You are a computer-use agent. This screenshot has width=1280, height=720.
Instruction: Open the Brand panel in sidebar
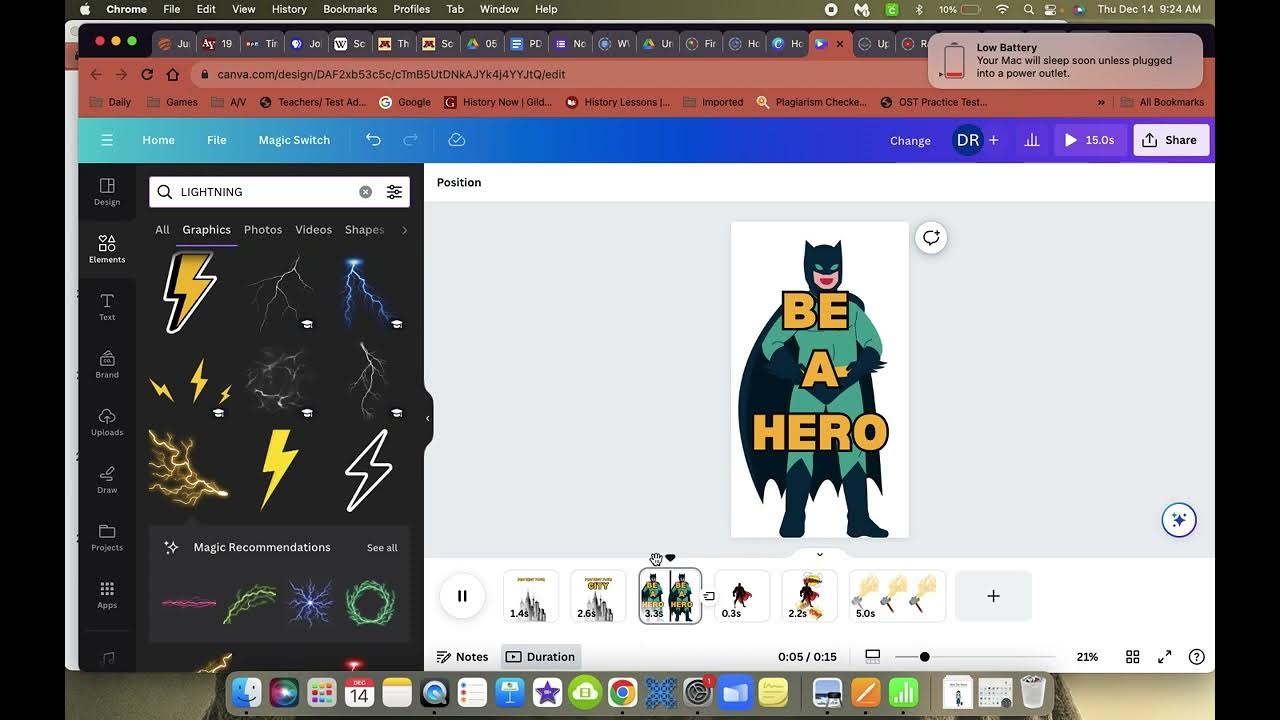tap(107, 364)
